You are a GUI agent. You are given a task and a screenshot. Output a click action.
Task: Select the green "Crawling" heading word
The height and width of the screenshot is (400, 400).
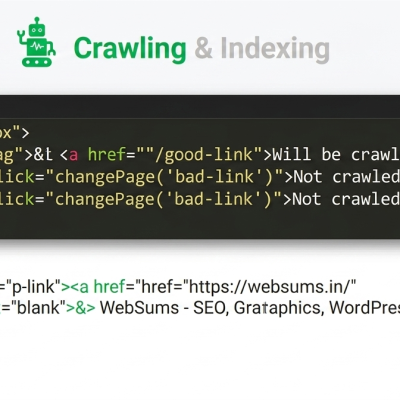pyautogui.click(x=130, y=49)
